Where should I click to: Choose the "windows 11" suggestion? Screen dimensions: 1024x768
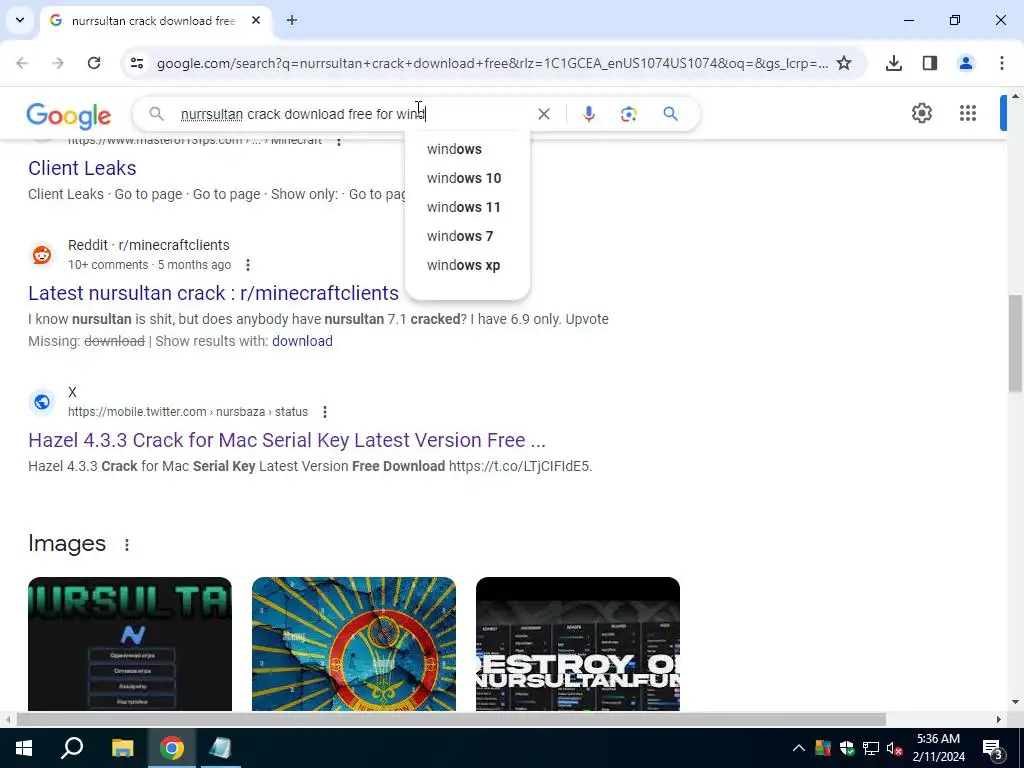[x=464, y=207]
